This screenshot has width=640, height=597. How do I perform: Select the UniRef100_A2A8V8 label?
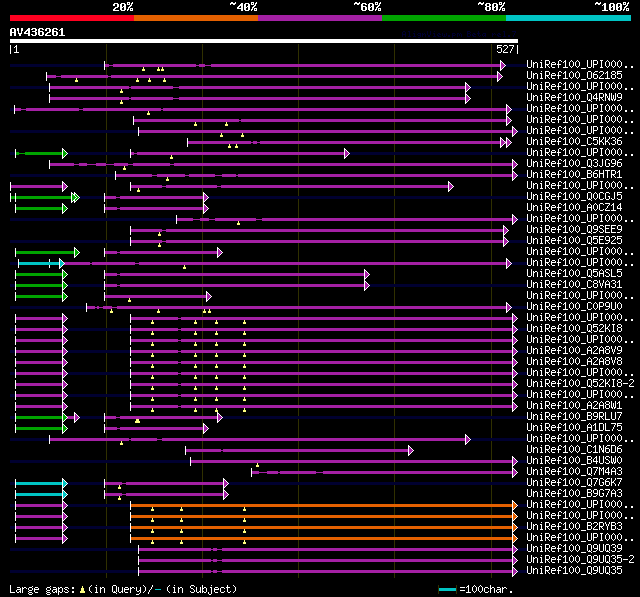574,362
